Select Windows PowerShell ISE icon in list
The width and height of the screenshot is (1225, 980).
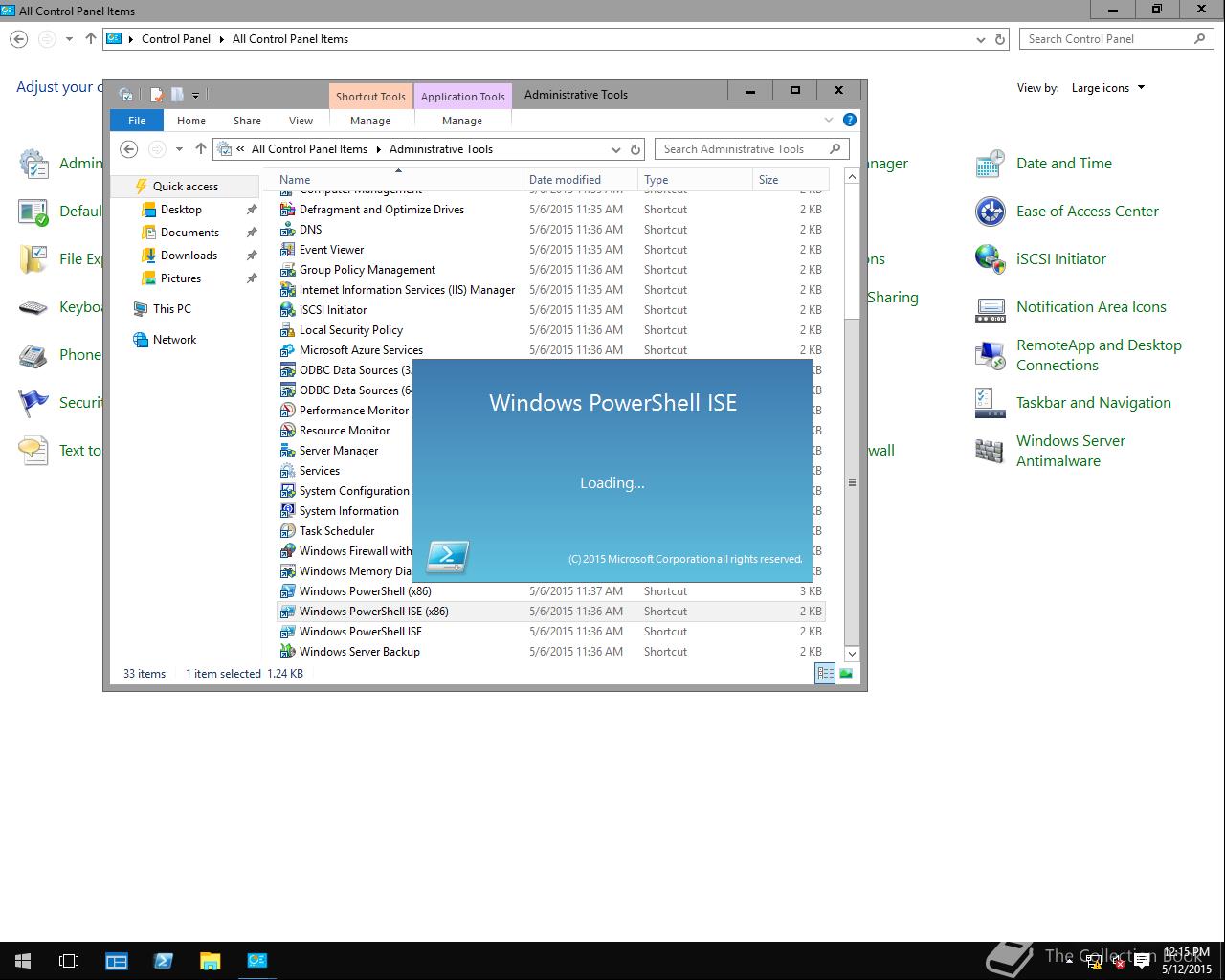[x=287, y=632]
